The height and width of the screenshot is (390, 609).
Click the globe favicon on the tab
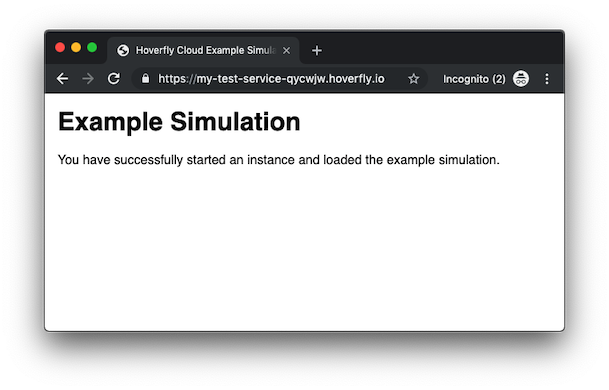[123, 50]
